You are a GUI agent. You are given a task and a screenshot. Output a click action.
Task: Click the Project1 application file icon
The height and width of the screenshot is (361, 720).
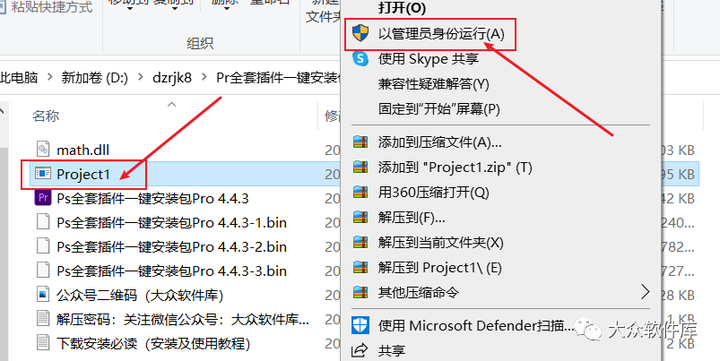43,174
